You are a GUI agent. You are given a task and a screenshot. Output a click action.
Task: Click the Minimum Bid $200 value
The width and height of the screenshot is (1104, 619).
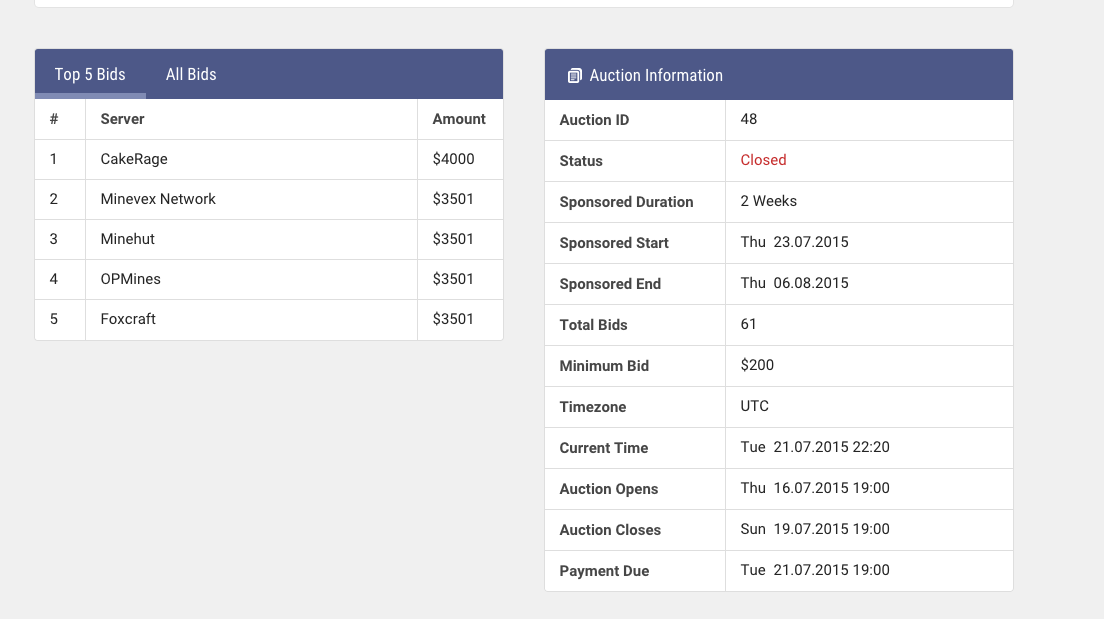757,365
